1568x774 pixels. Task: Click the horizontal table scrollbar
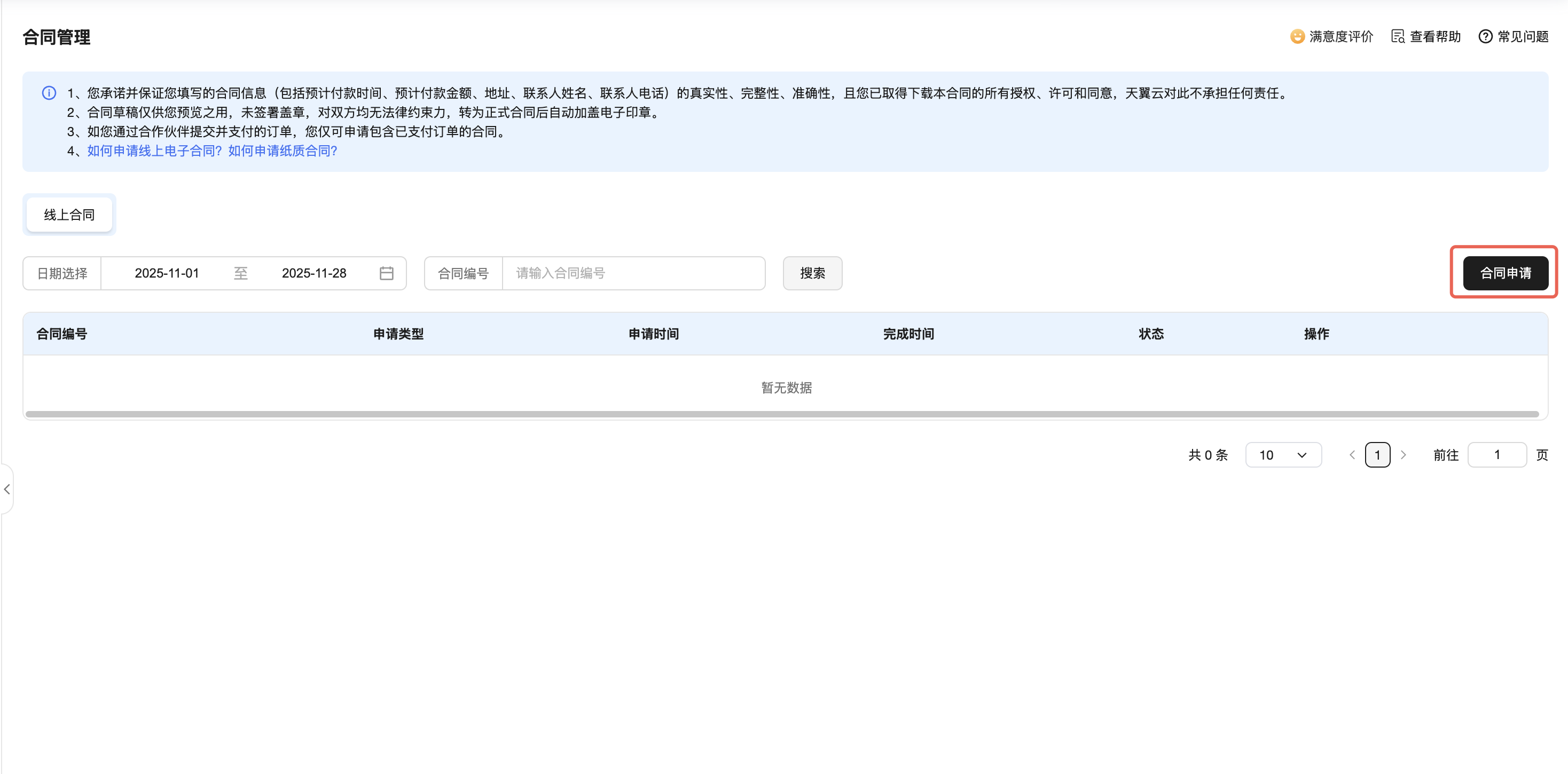tap(782, 414)
